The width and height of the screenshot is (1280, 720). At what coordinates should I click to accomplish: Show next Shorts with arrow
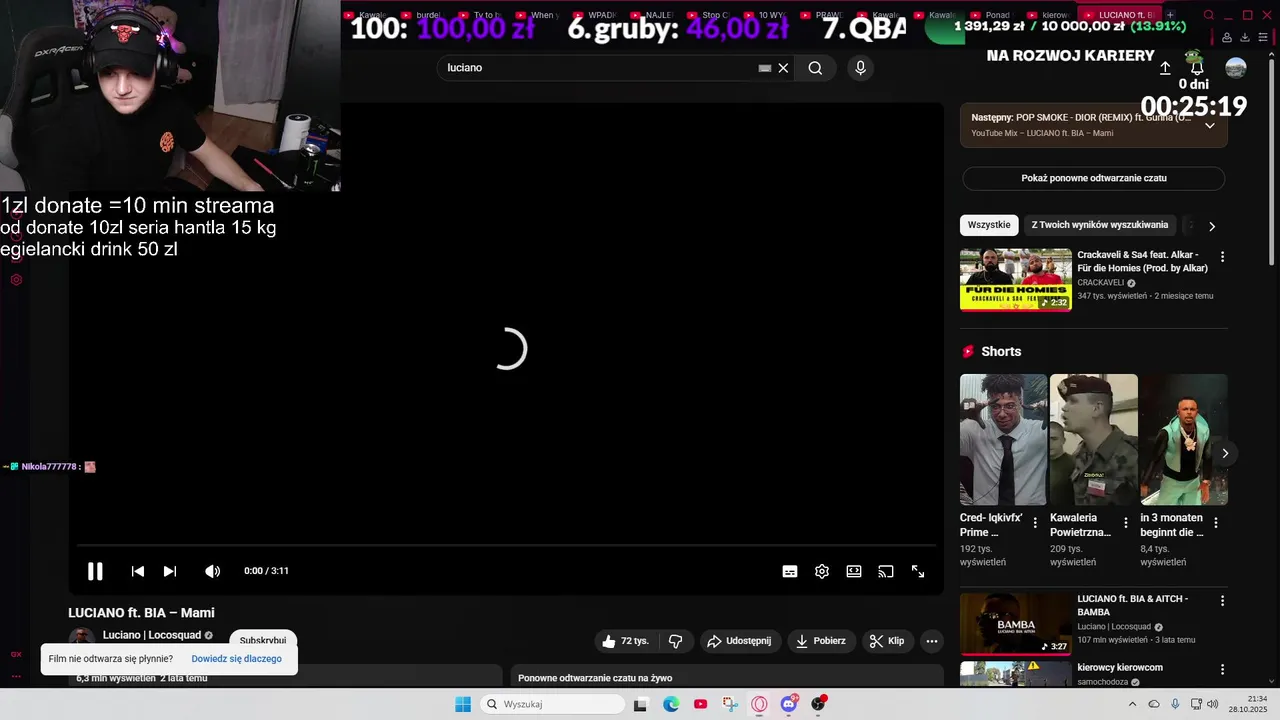[x=1225, y=453]
